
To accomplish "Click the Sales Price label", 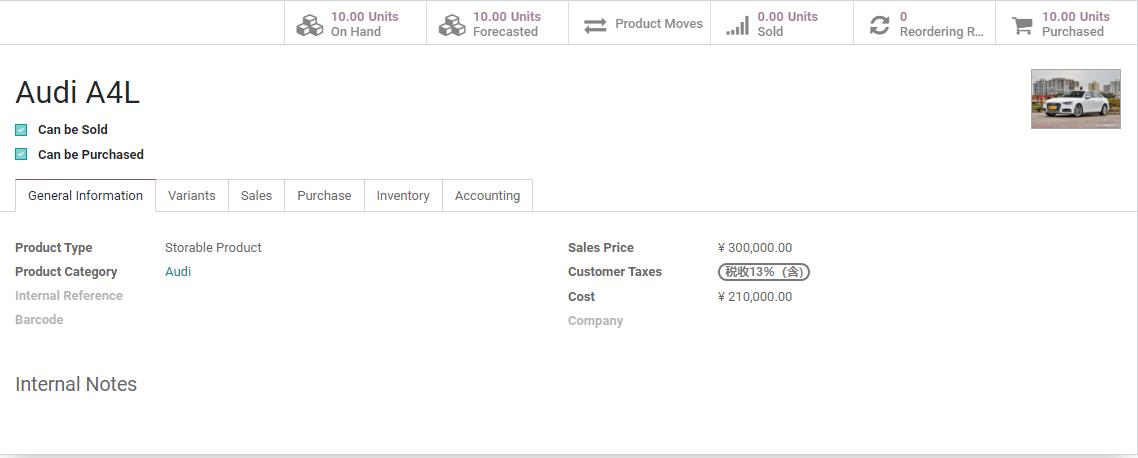I will 601,248.
